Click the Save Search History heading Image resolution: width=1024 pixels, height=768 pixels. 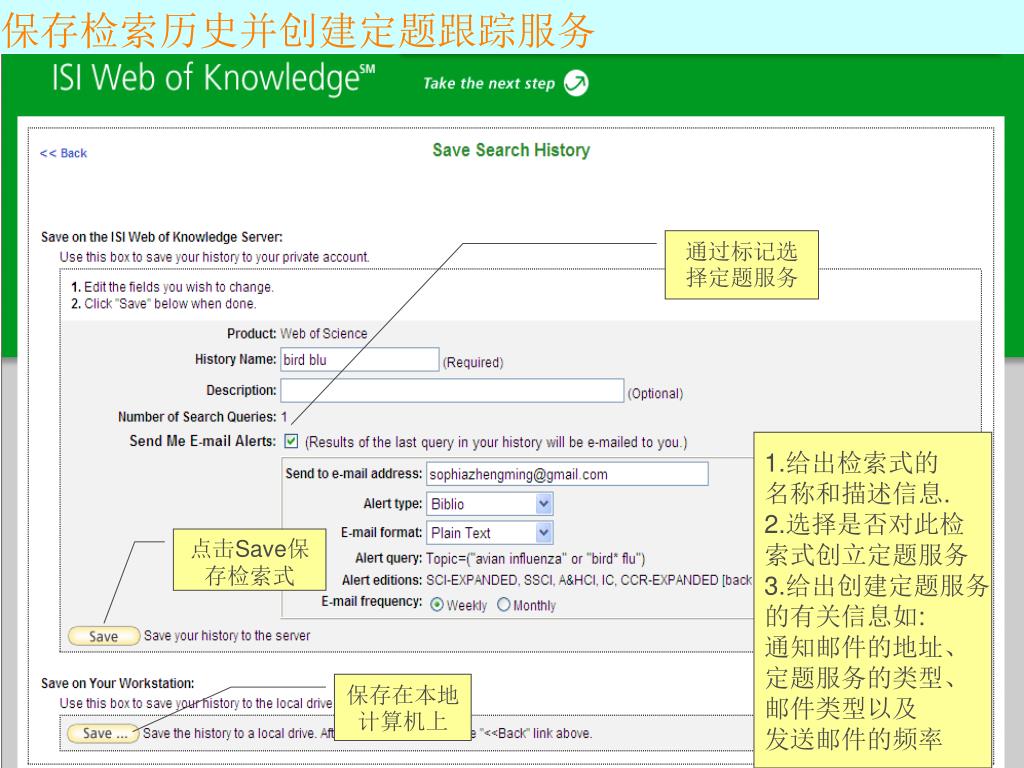pyautogui.click(x=511, y=150)
